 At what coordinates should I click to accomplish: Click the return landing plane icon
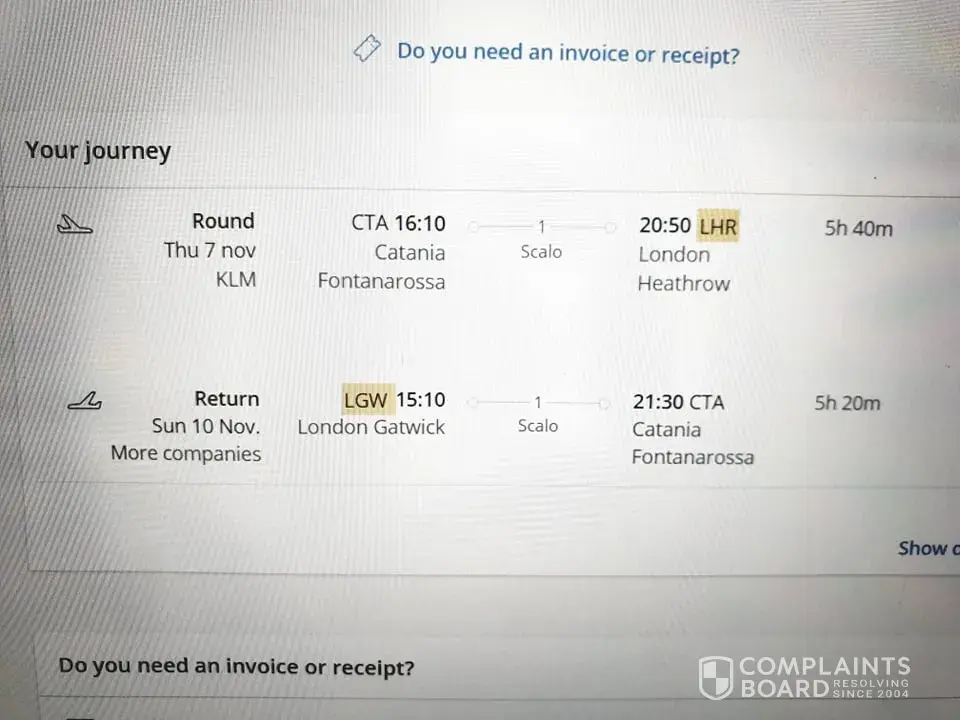[x=84, y=402]
